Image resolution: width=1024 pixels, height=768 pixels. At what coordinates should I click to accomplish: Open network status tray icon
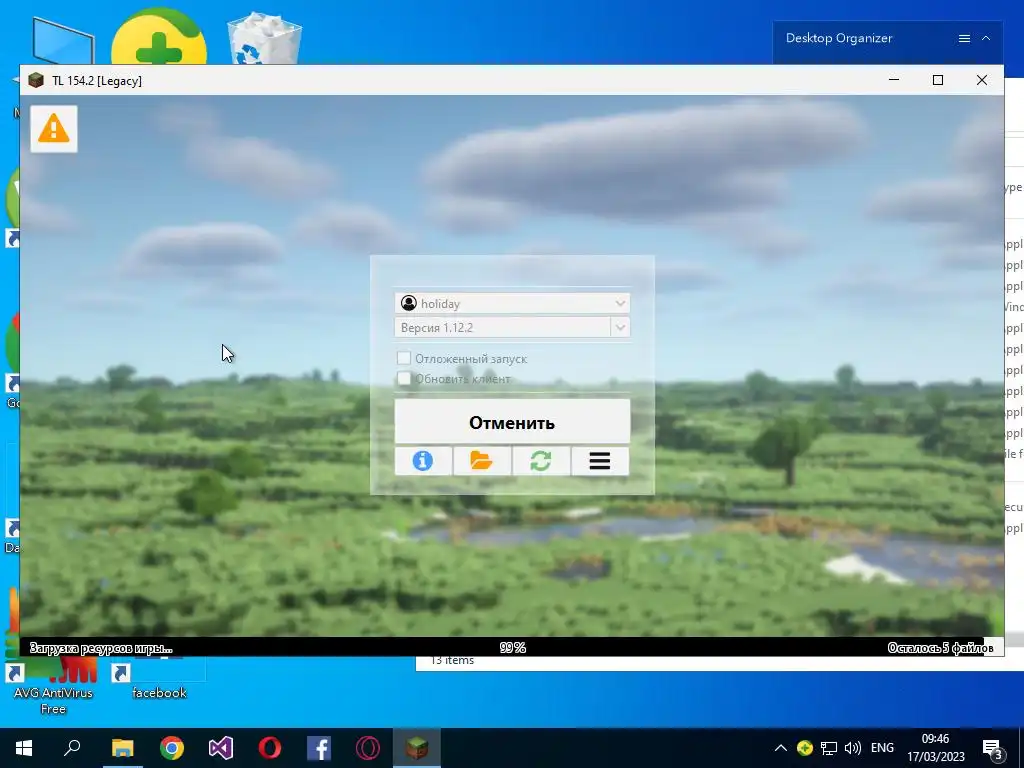tap(829, 748)
